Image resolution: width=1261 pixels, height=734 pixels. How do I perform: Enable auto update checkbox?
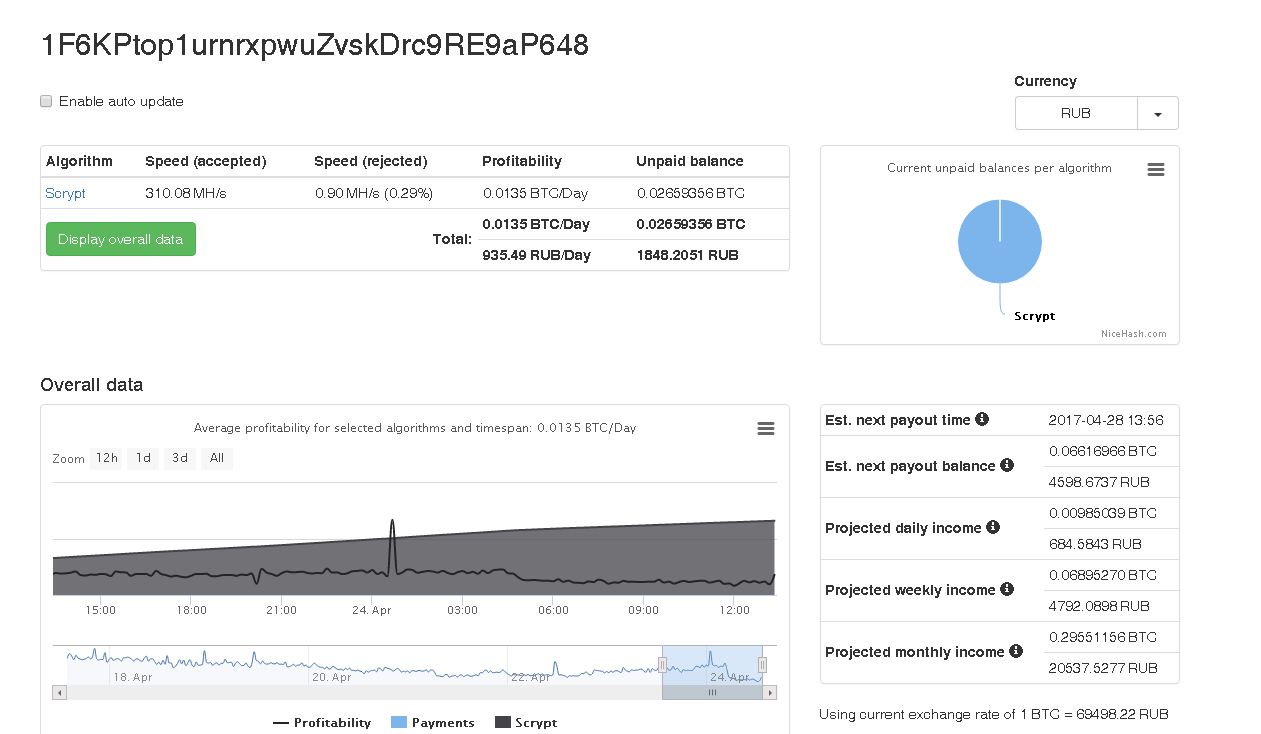[x=46, y=101]
